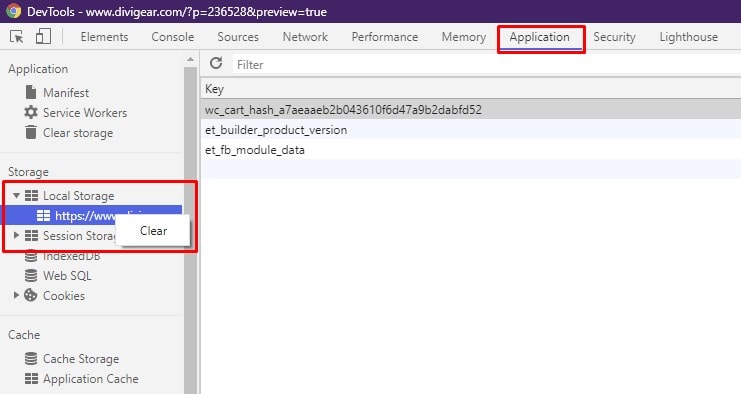
Task: Select the https://www local storage origin
Action: pos(91,215)
